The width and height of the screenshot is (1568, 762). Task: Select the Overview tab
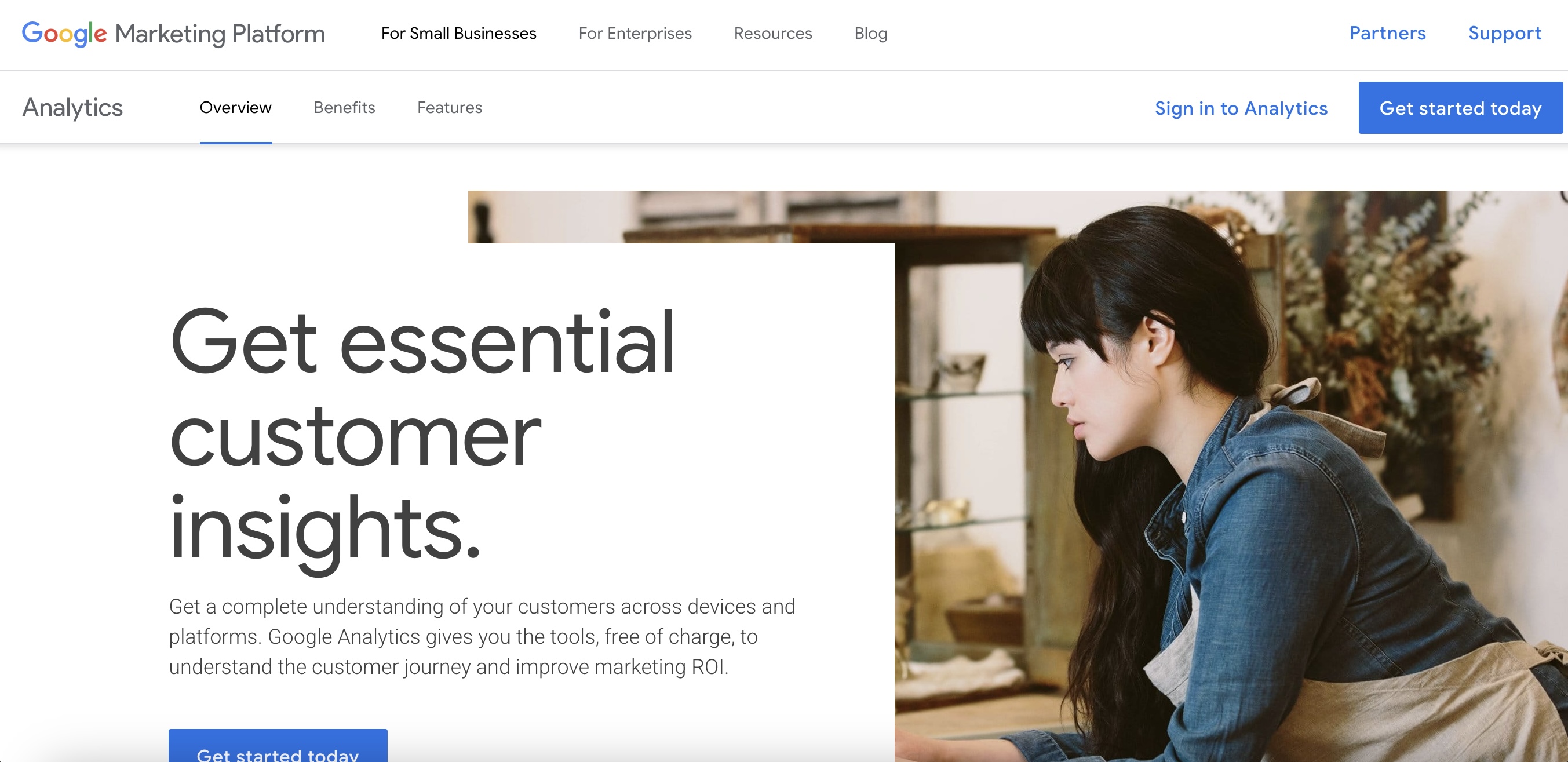[x=236, y=108]
